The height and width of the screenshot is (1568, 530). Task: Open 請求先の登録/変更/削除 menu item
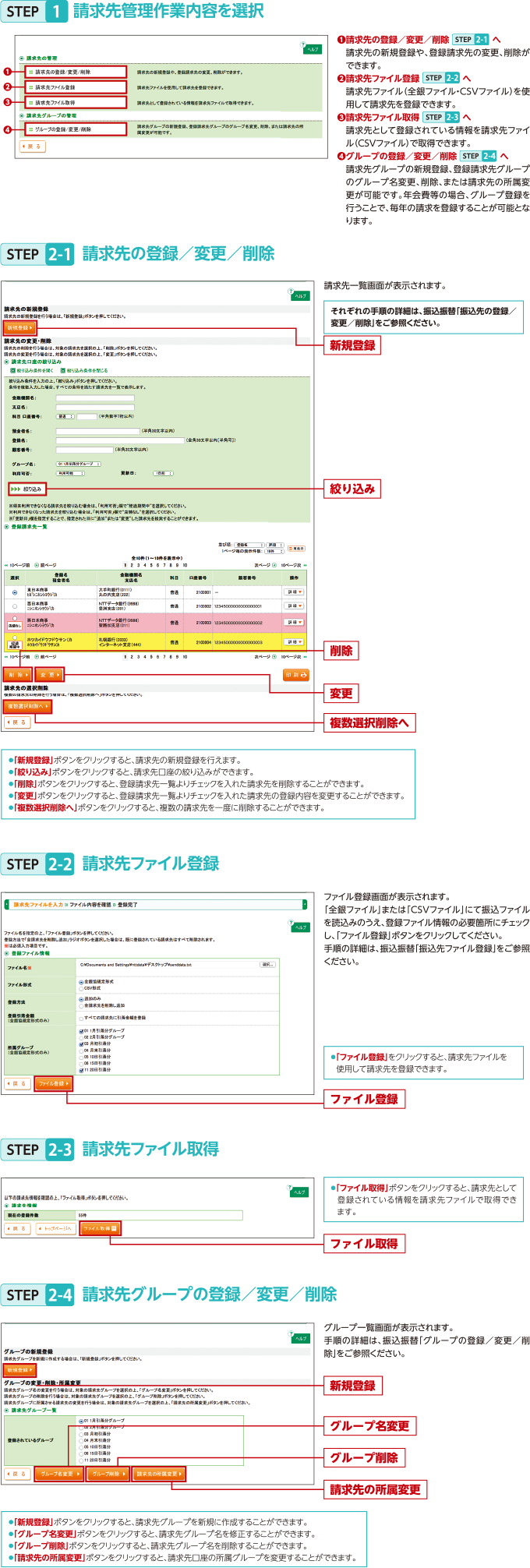click(75, 72)
